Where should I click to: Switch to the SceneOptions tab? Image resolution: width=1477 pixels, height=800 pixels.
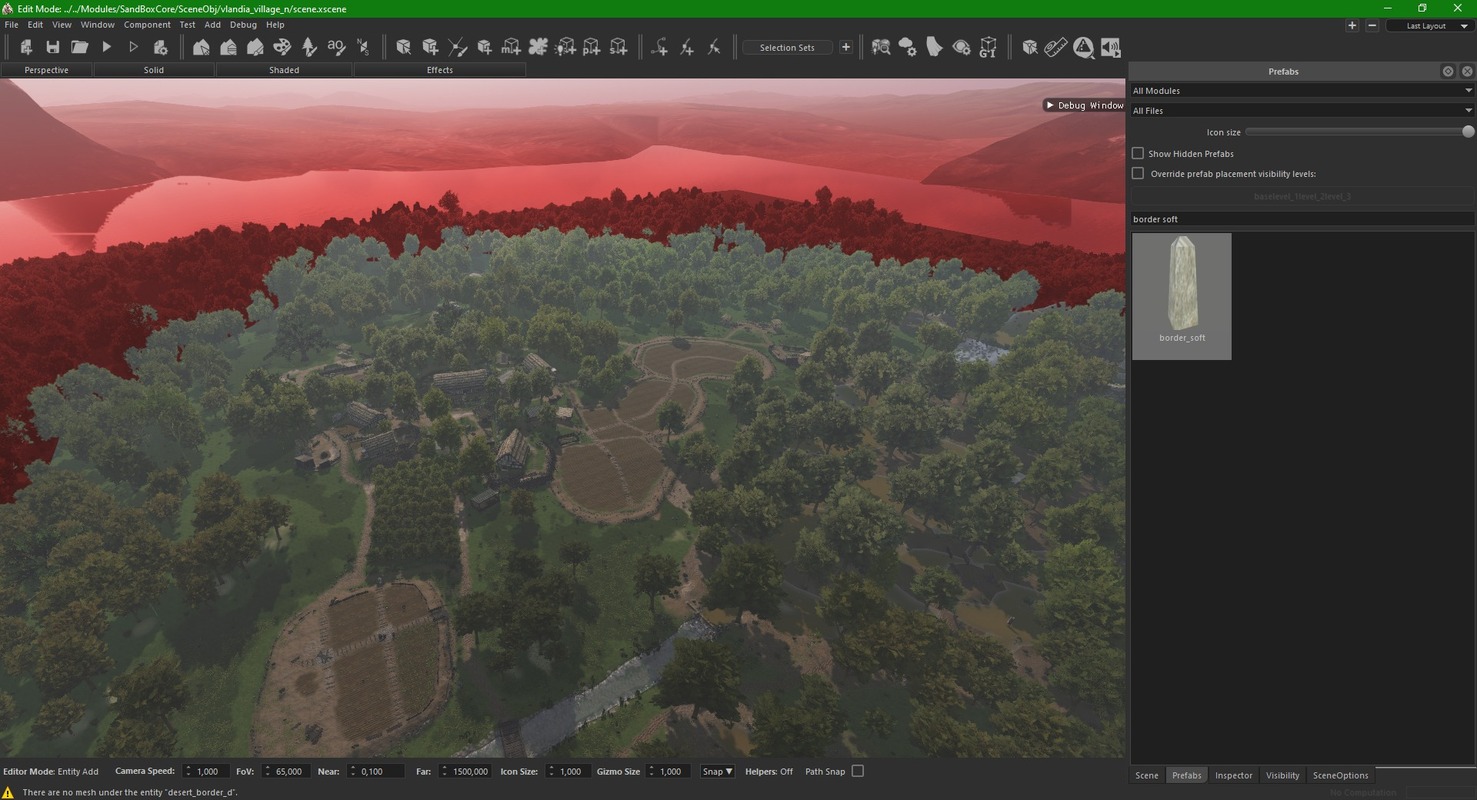1341,775
